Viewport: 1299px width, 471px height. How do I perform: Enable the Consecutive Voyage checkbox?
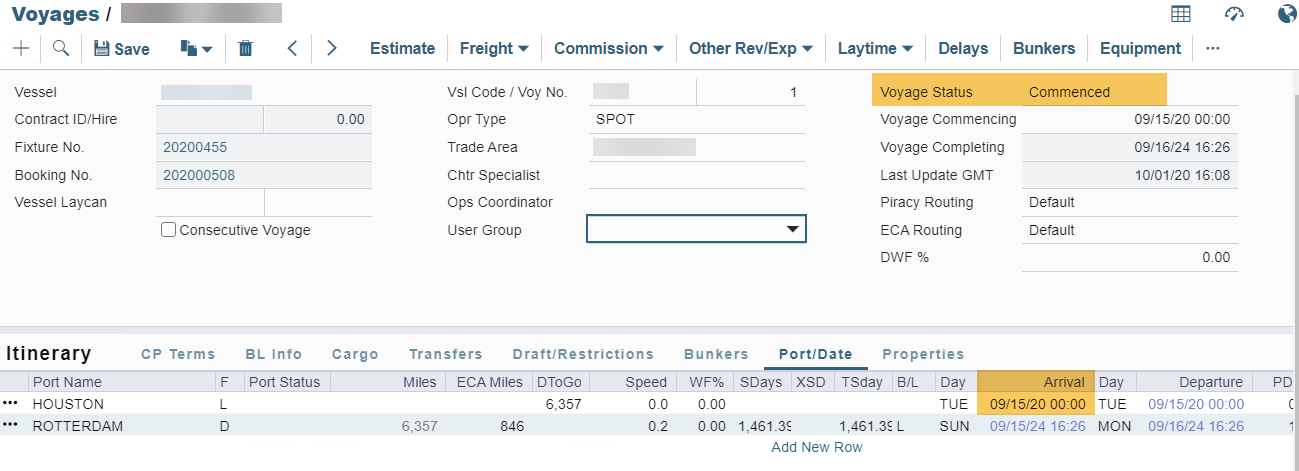169,230
